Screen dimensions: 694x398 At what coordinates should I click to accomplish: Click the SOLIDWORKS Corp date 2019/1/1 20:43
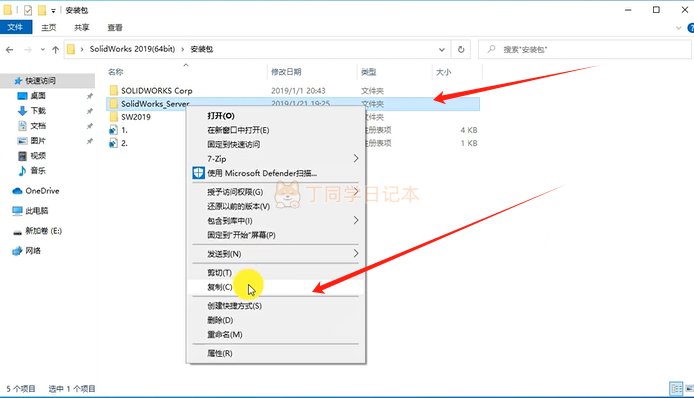(x=298, y=91)
